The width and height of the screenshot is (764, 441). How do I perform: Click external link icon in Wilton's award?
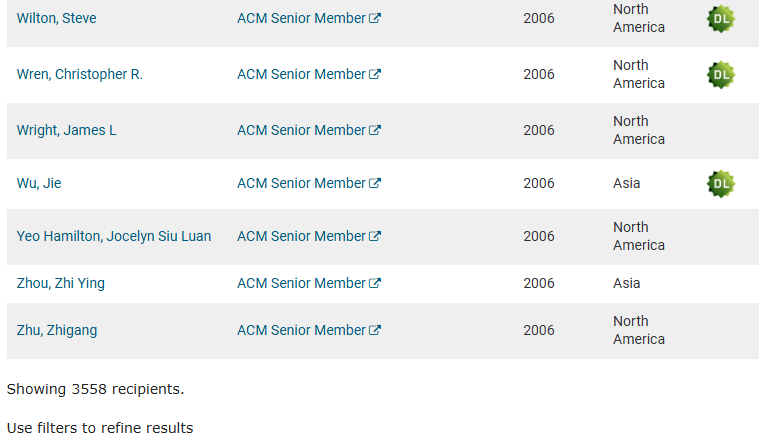[x=375, y=18]
